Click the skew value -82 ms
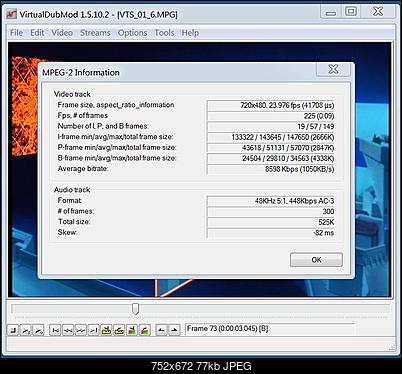The image size is (402, 374). [x=271, y=233]
